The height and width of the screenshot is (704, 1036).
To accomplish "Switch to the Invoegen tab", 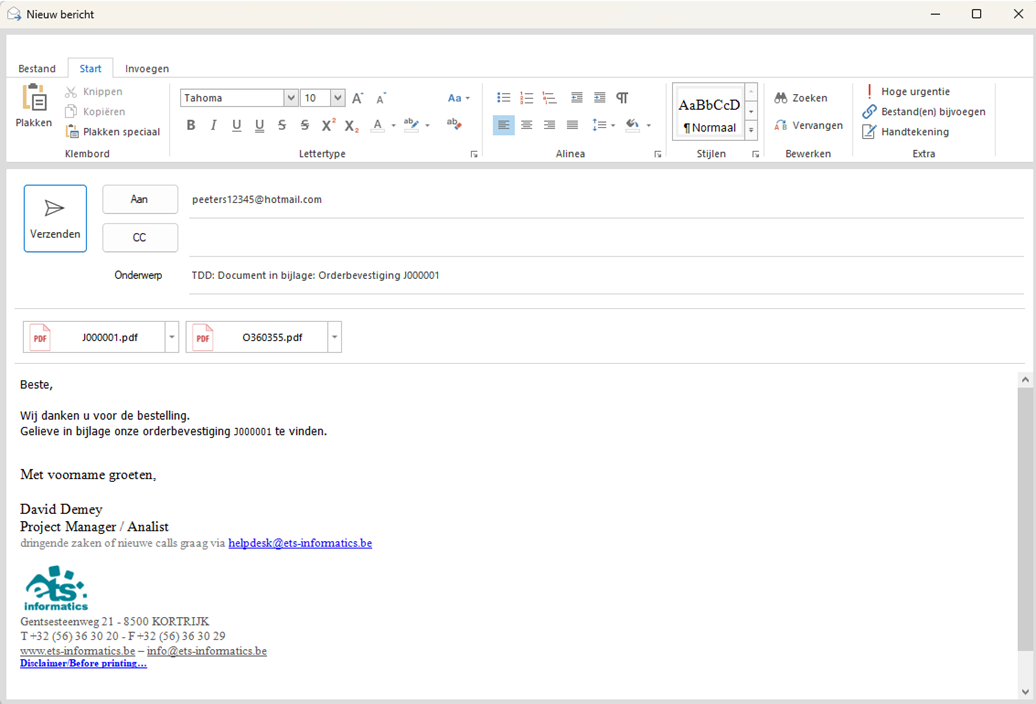I will [147, 69].
